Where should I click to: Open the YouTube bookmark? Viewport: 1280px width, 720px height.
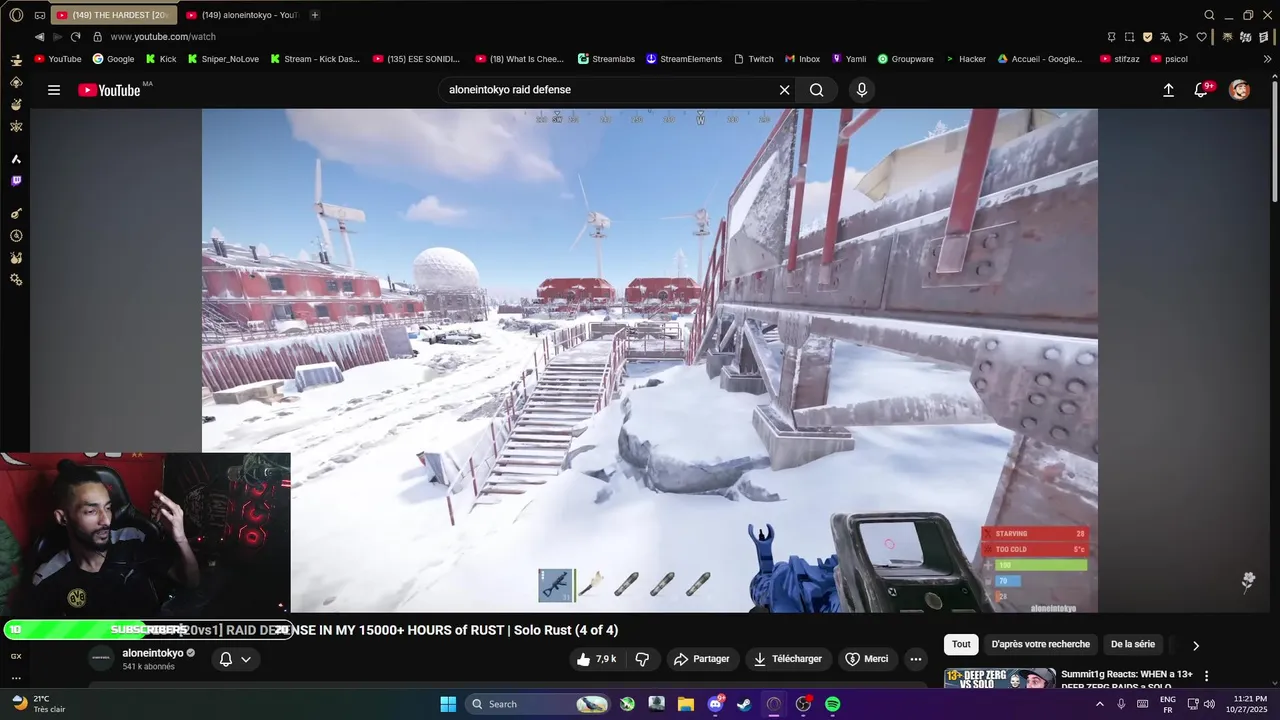pos(58,59)
